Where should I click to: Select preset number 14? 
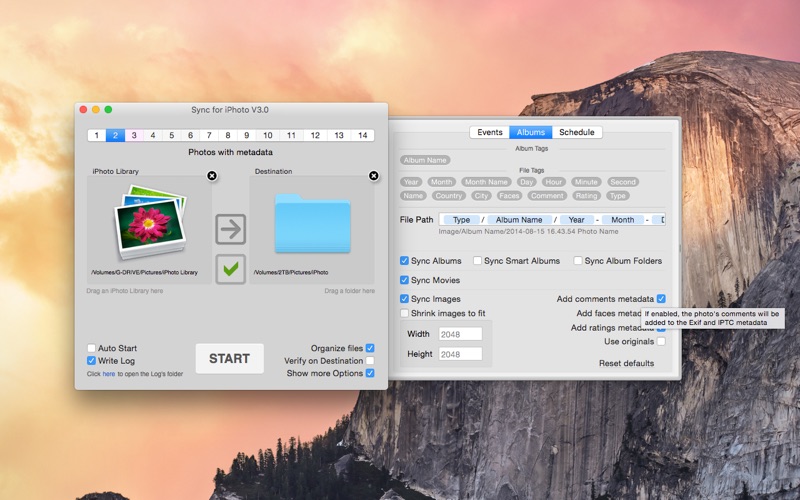tap(363, 135)
